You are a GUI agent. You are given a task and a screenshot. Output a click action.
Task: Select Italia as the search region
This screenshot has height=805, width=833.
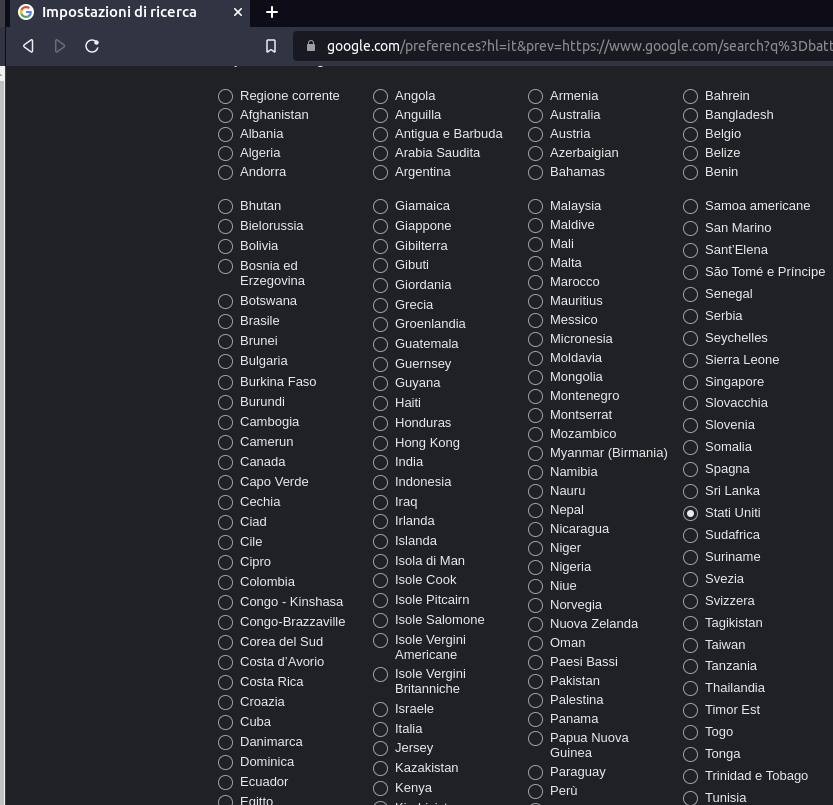(380, 729)
